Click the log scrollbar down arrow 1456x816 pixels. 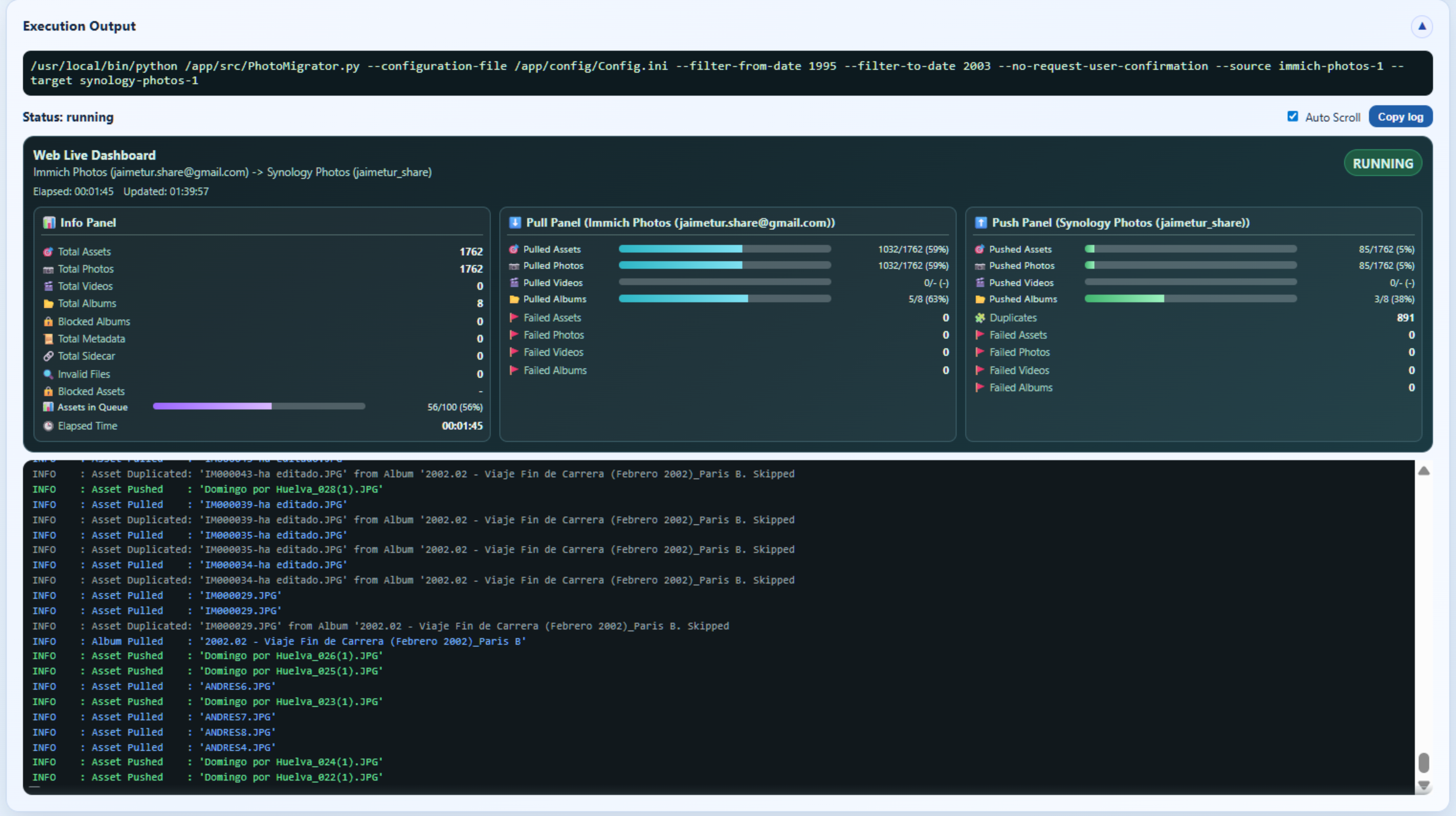1424,786
